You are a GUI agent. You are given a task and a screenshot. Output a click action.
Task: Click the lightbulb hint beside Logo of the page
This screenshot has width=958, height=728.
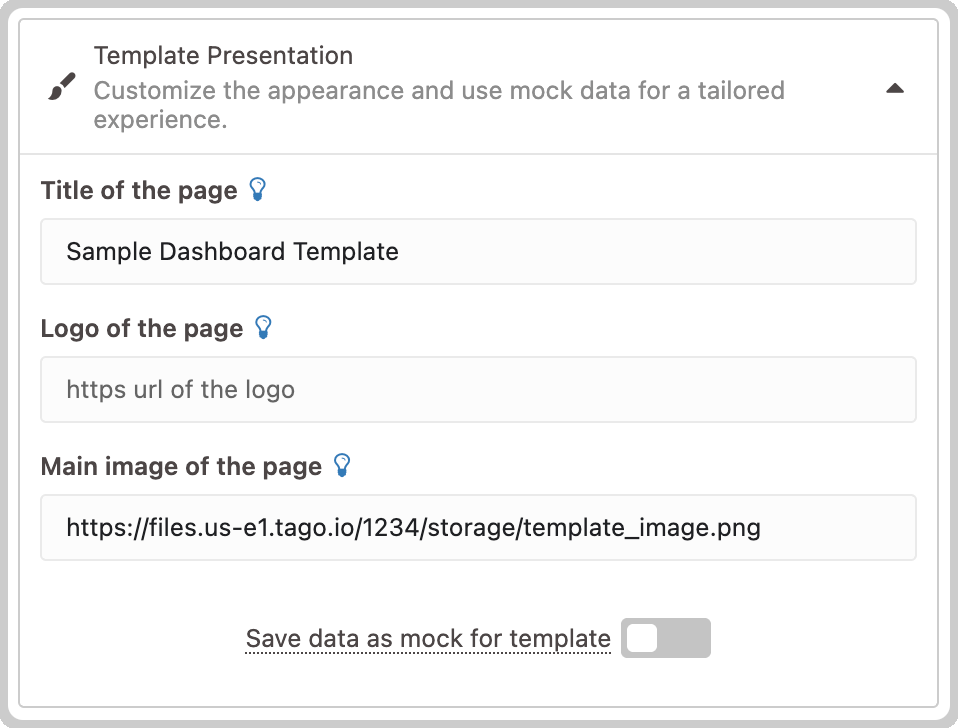point(263,327)
